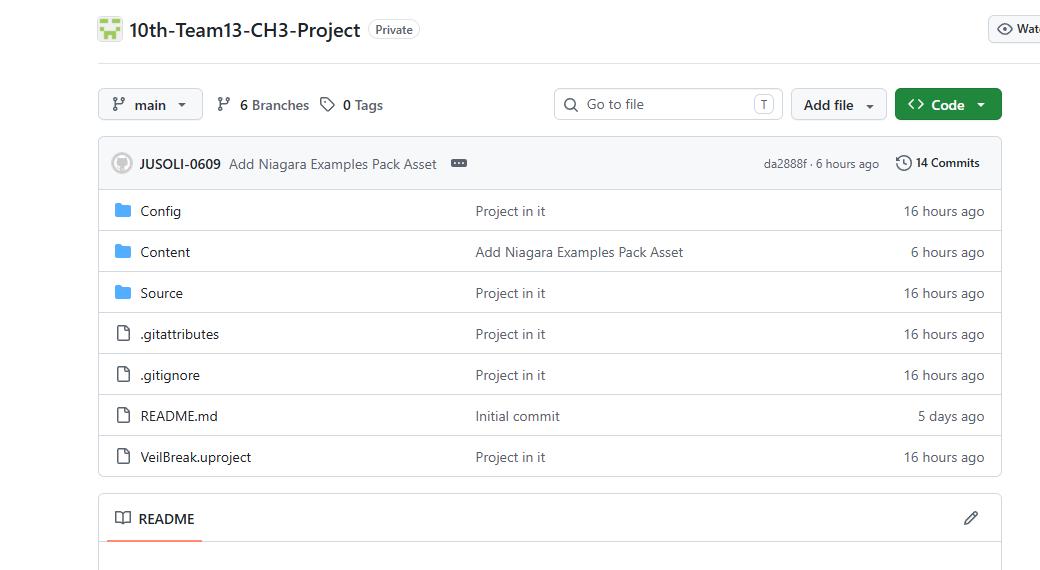Screen dimensions: 1040x570
Task: Expand commit message ellipsis icon
Action: tap(459, 163)
